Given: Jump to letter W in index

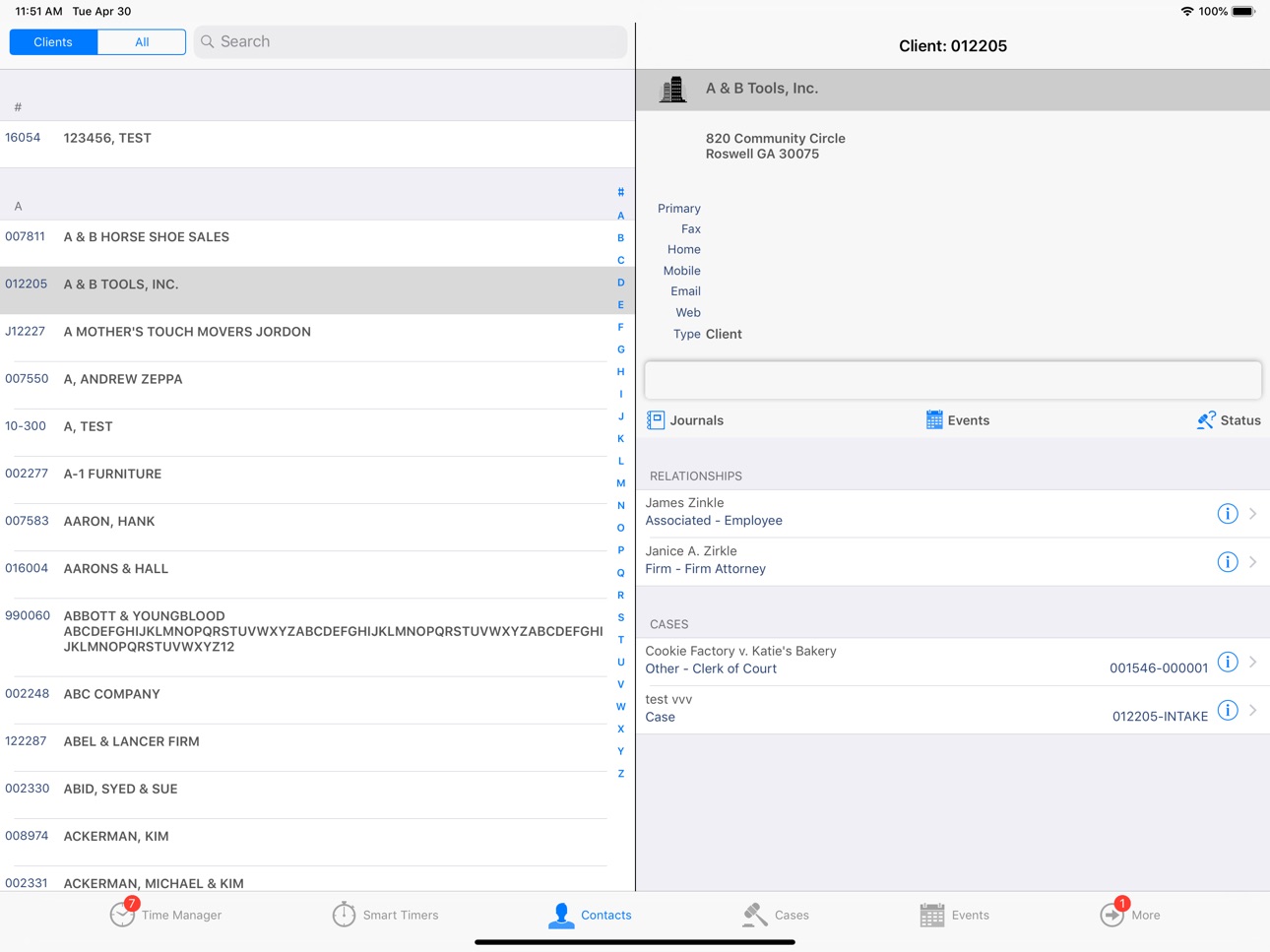Looking at the screenshot, I should (621, 707).
